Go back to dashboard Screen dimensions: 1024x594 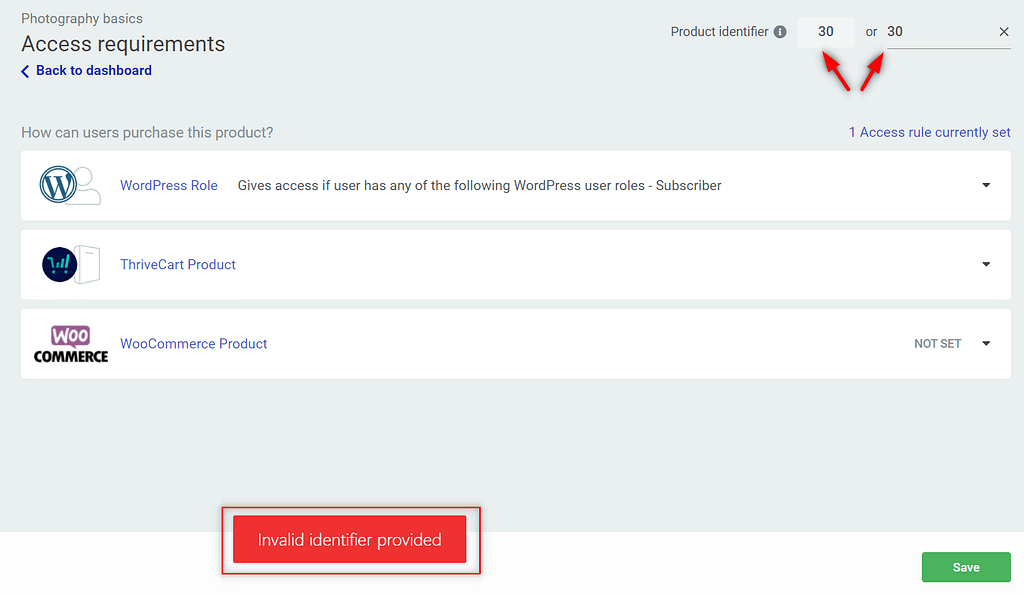(93, 70)
